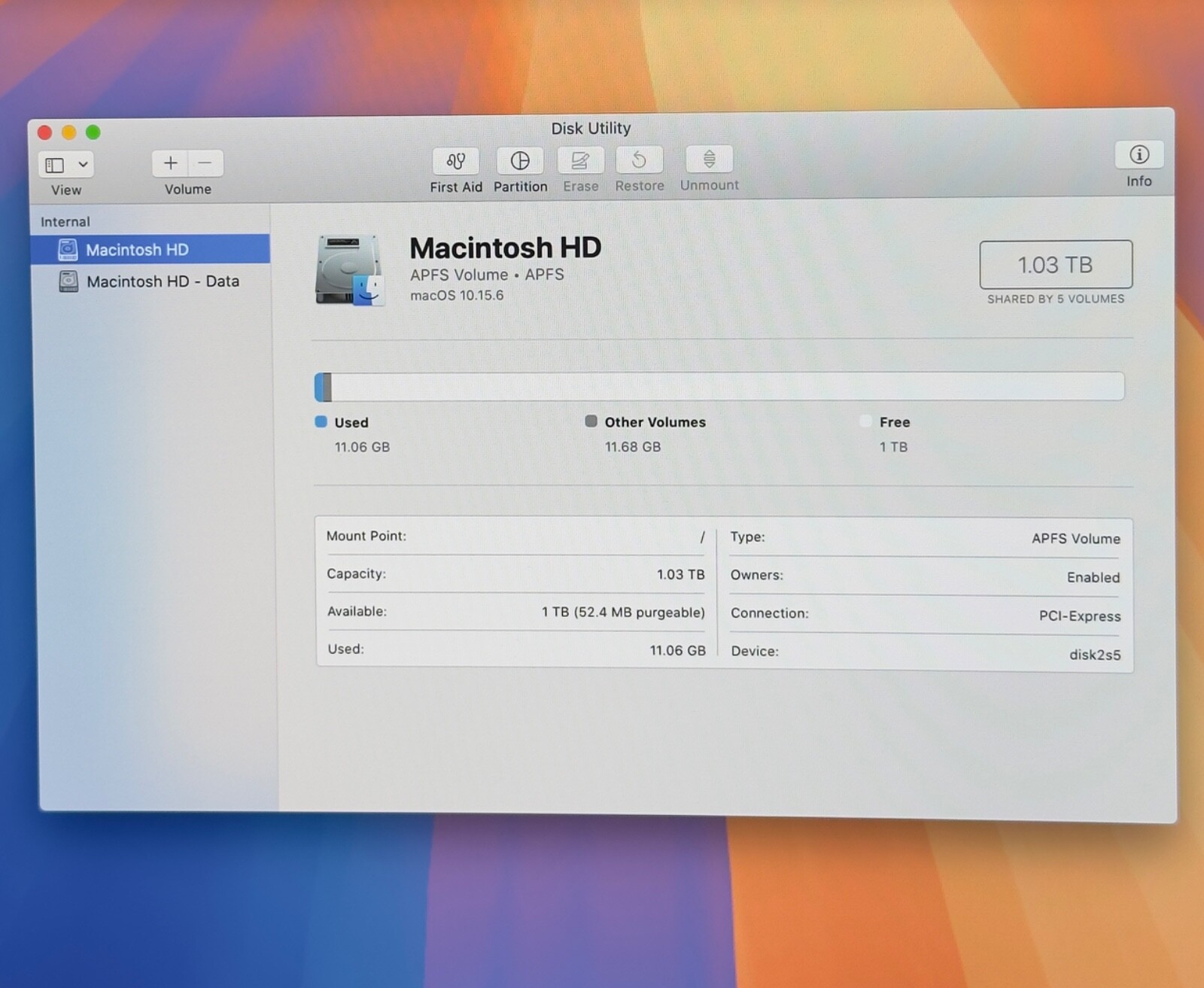
Task: Select Macintosh HD - Data volume
Action: (x=150, y=281)
